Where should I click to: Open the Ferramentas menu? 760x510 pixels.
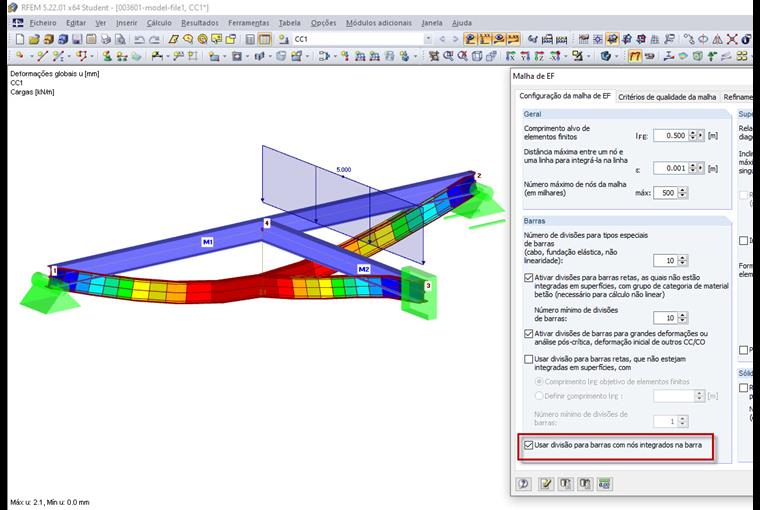[248, 23]
